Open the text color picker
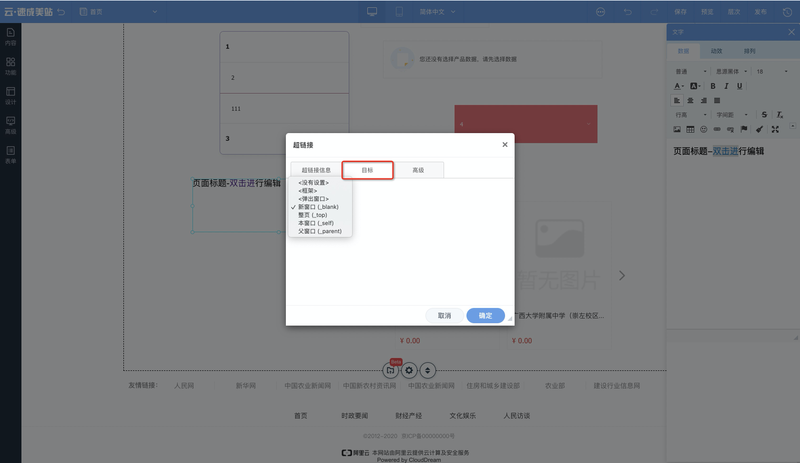The image size is (800, 463). (679, 86)
